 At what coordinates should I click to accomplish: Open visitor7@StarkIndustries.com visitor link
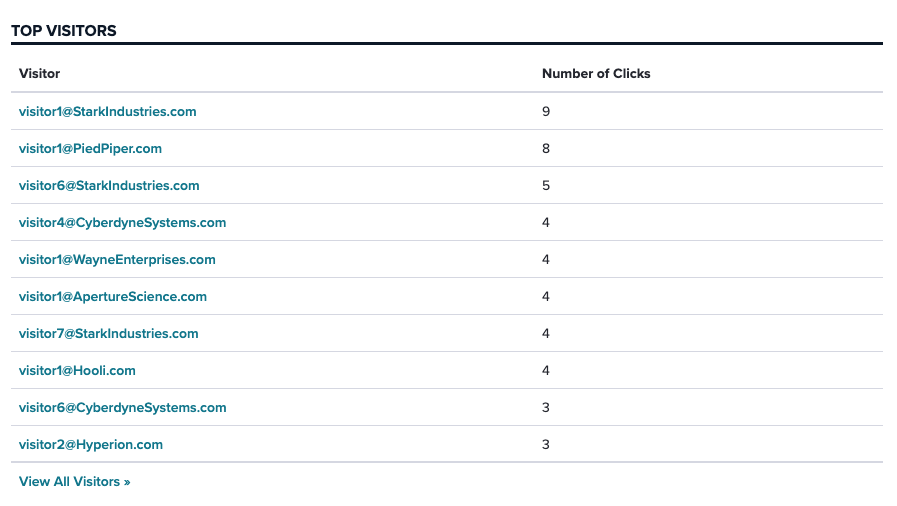[109, 334]
